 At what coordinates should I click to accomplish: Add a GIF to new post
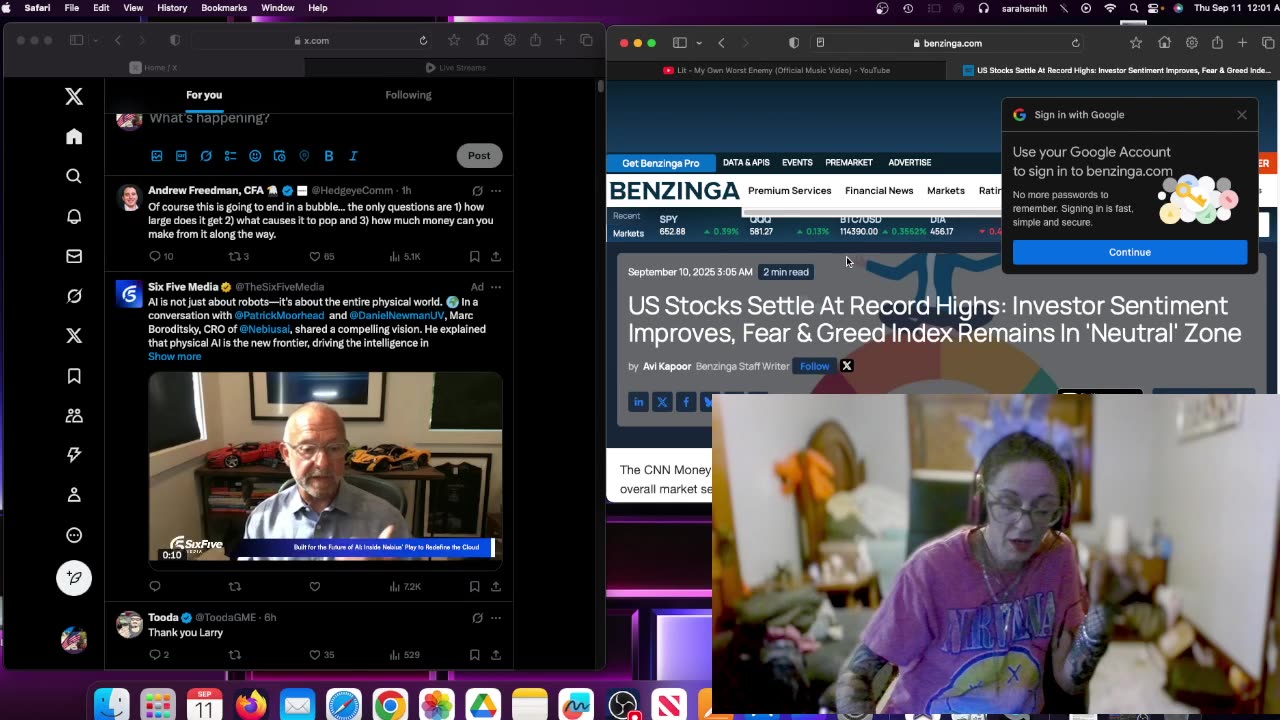(x=181, y=156)
